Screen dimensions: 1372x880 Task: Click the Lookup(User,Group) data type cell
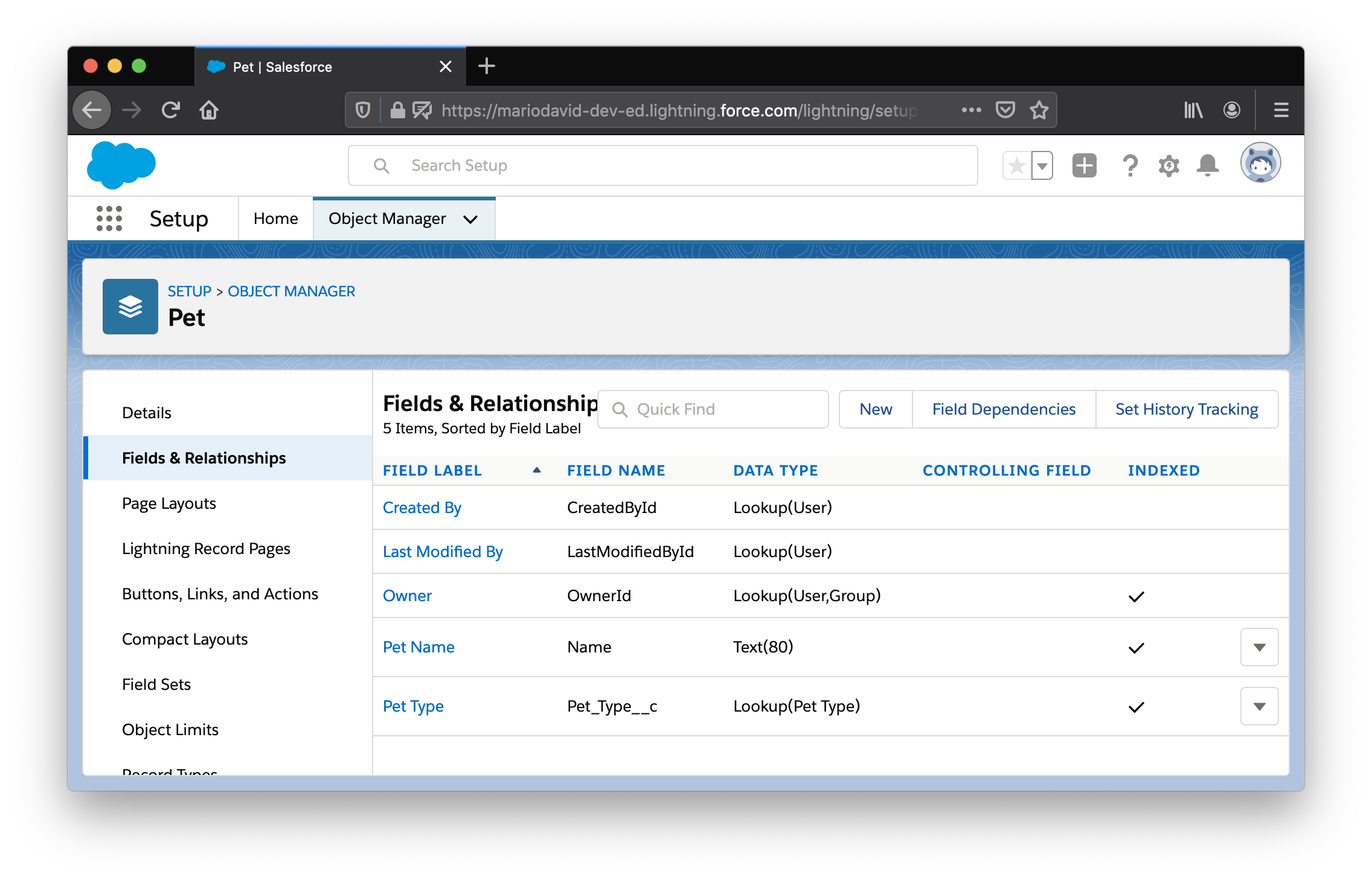coord(807,596)
